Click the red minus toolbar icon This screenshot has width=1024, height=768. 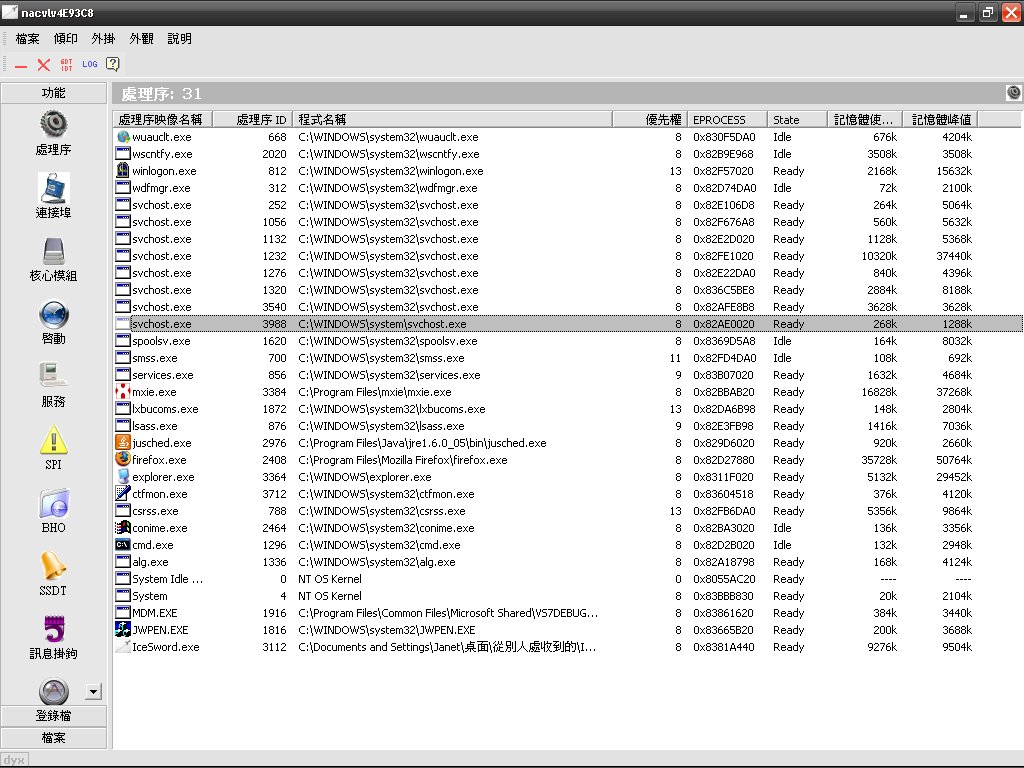click(x=21, y=65)
